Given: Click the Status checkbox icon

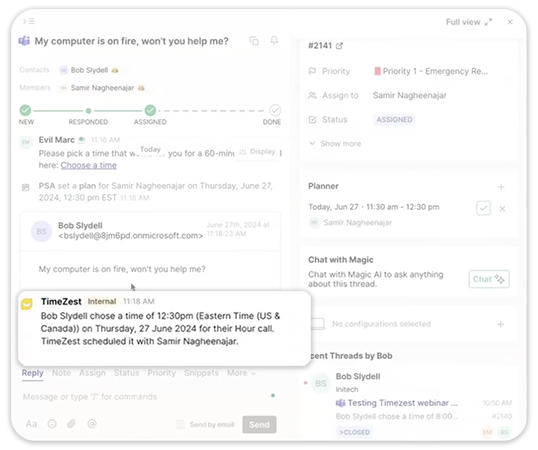Looking at the screenshot, I should point(312,120).
